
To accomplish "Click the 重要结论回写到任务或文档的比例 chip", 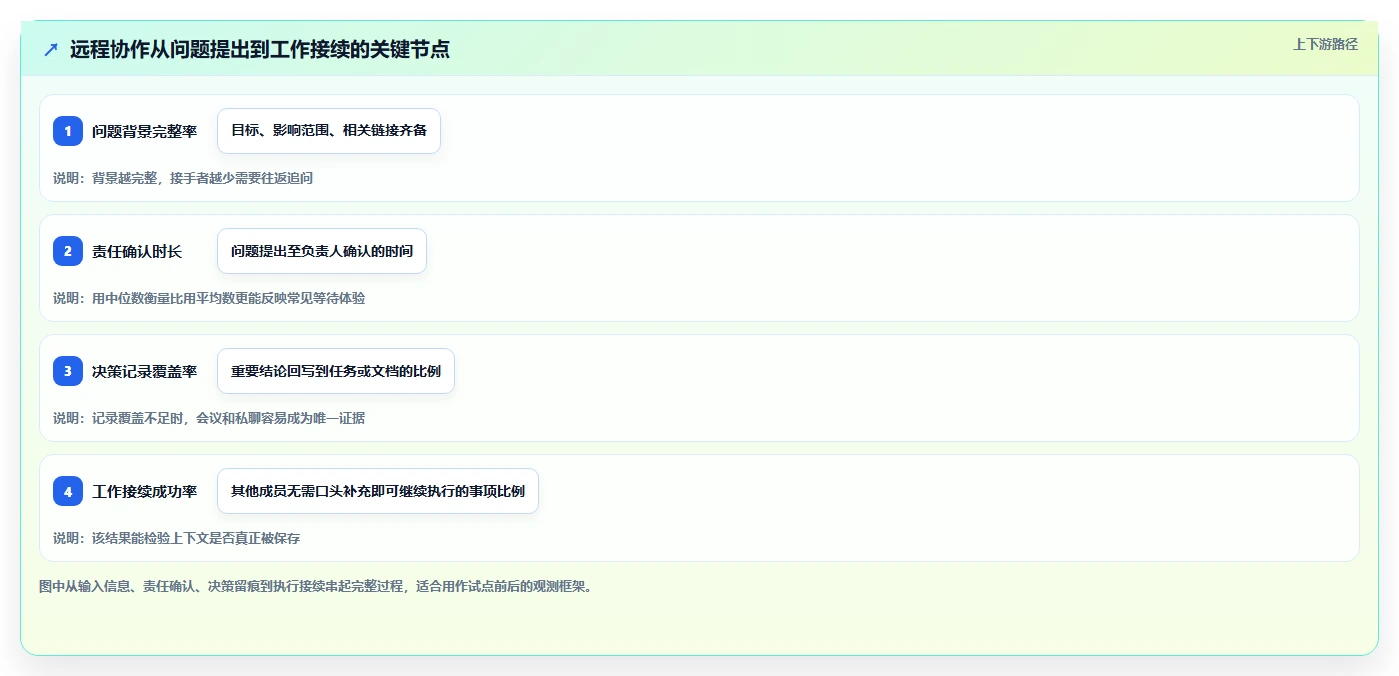I will pos(336,371).
